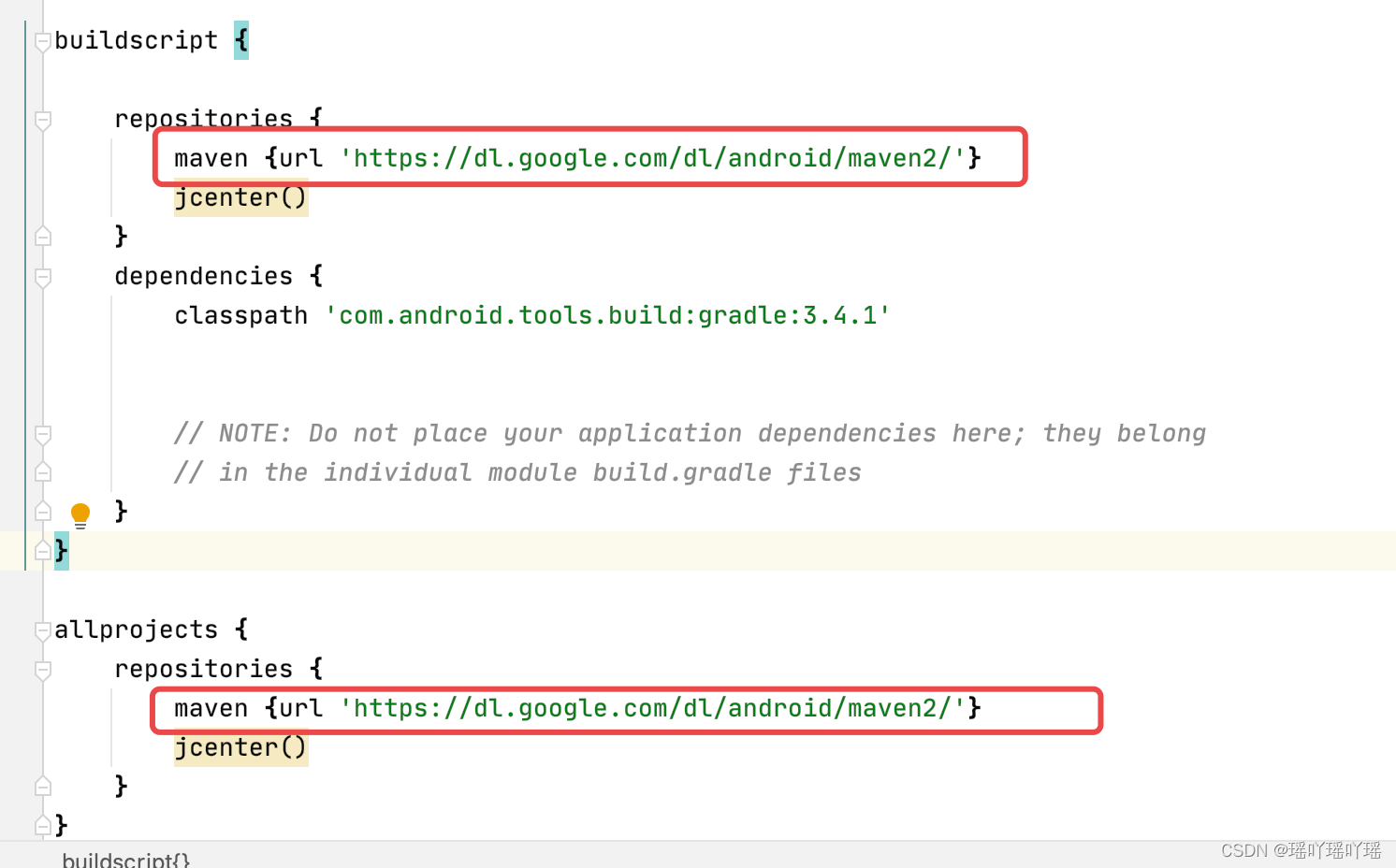This screenshot has height=868, width=1396.
Task: Click the end-fold marker beside the highlighted closing brace
Action: tap(41, 551)
